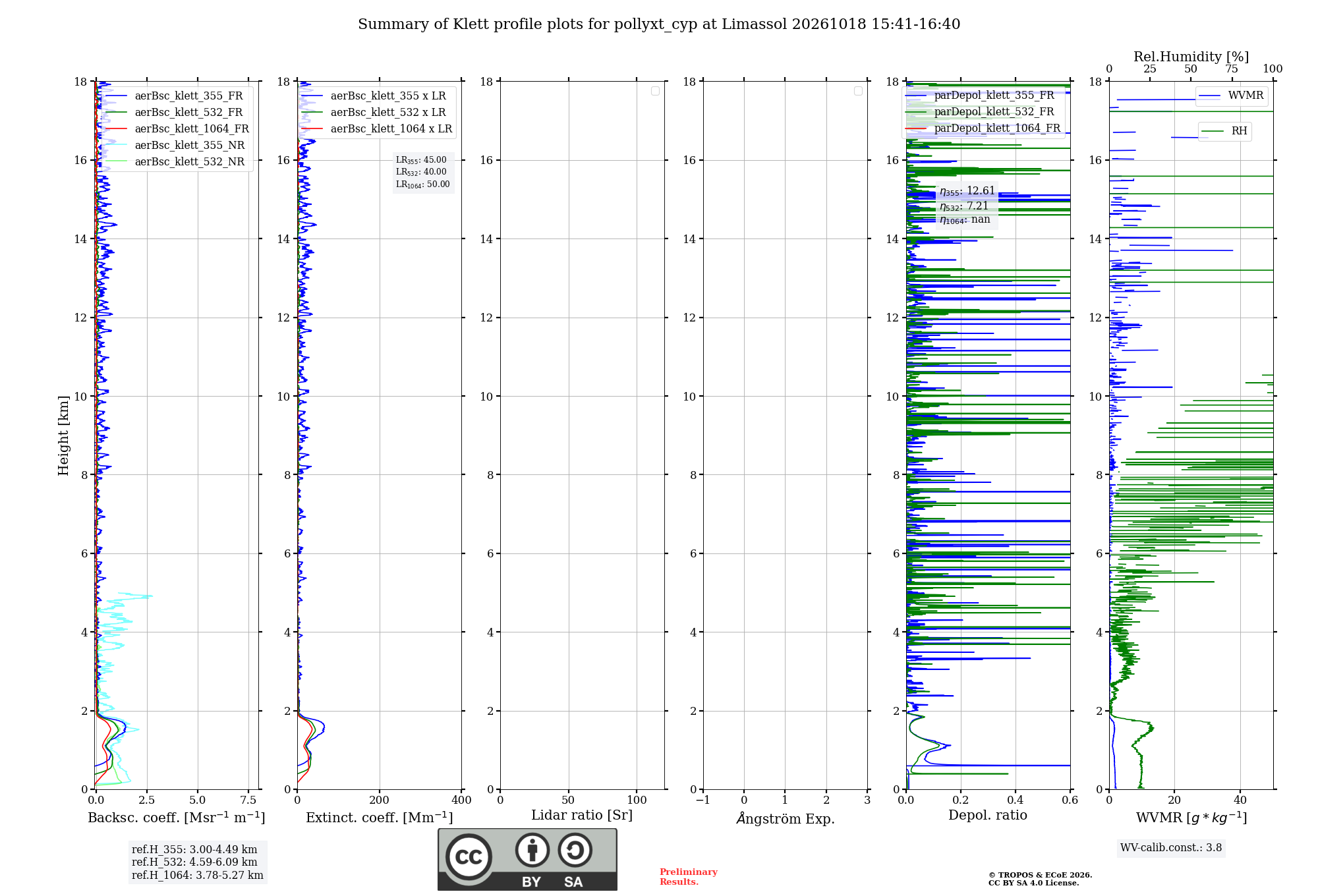Viewport: 1318px width, 896px height.
Task: Click the LR355: 45.00 annotation
Action: coord(421,160)
